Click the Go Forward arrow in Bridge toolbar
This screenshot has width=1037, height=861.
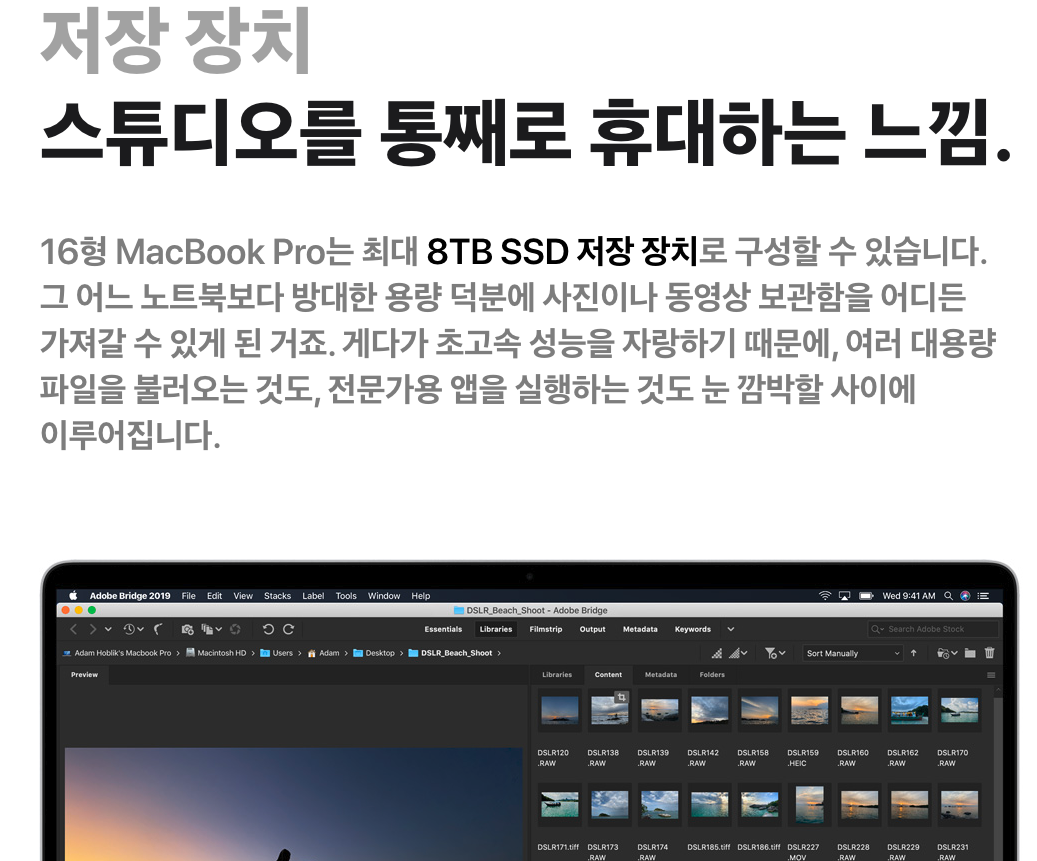coord(93,629)
